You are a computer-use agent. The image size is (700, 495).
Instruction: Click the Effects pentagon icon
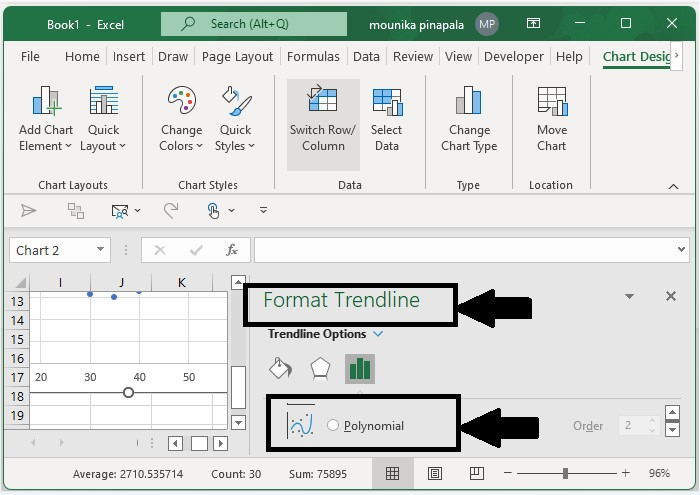pos(320,368)
